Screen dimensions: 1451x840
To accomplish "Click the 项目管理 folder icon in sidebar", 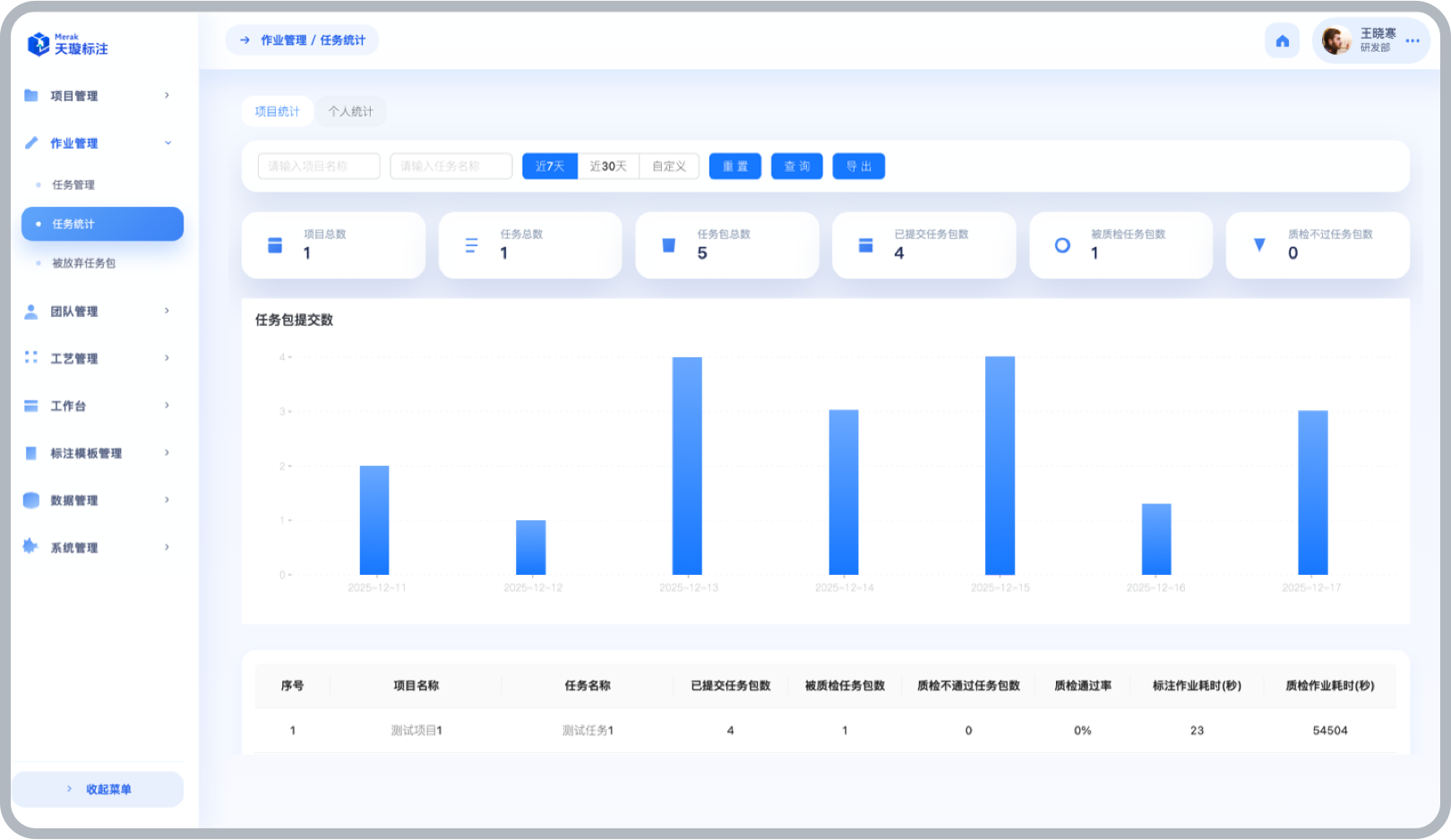I will point(31,96).
